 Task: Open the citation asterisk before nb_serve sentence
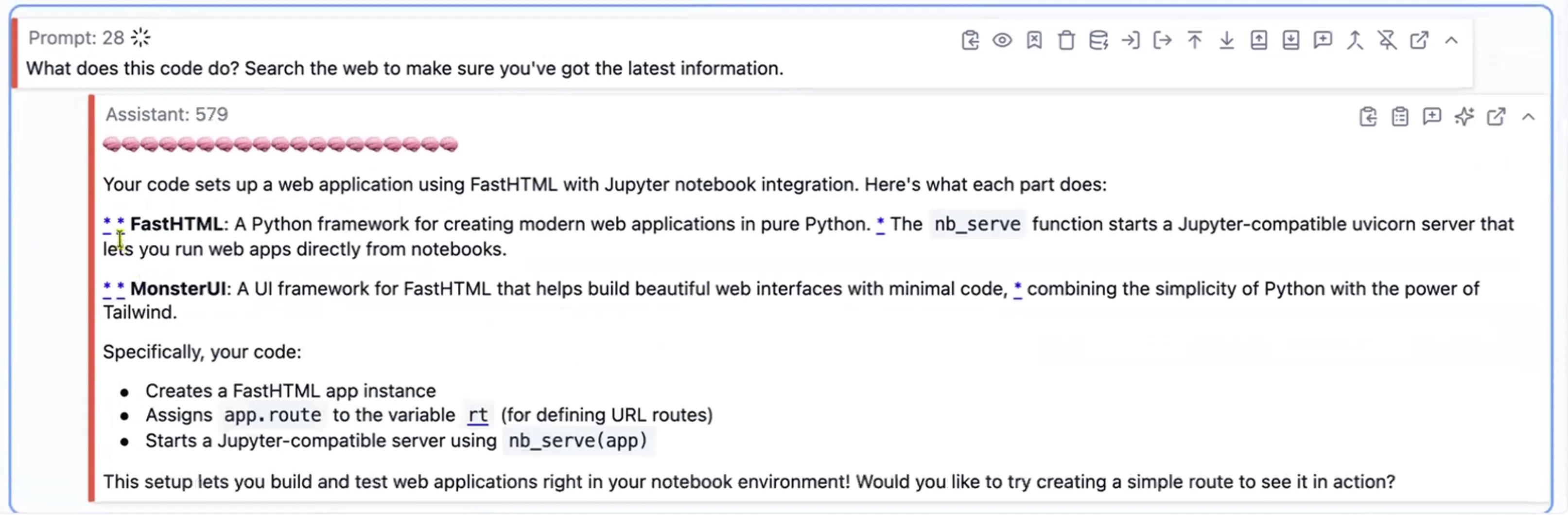click(880, 224)
